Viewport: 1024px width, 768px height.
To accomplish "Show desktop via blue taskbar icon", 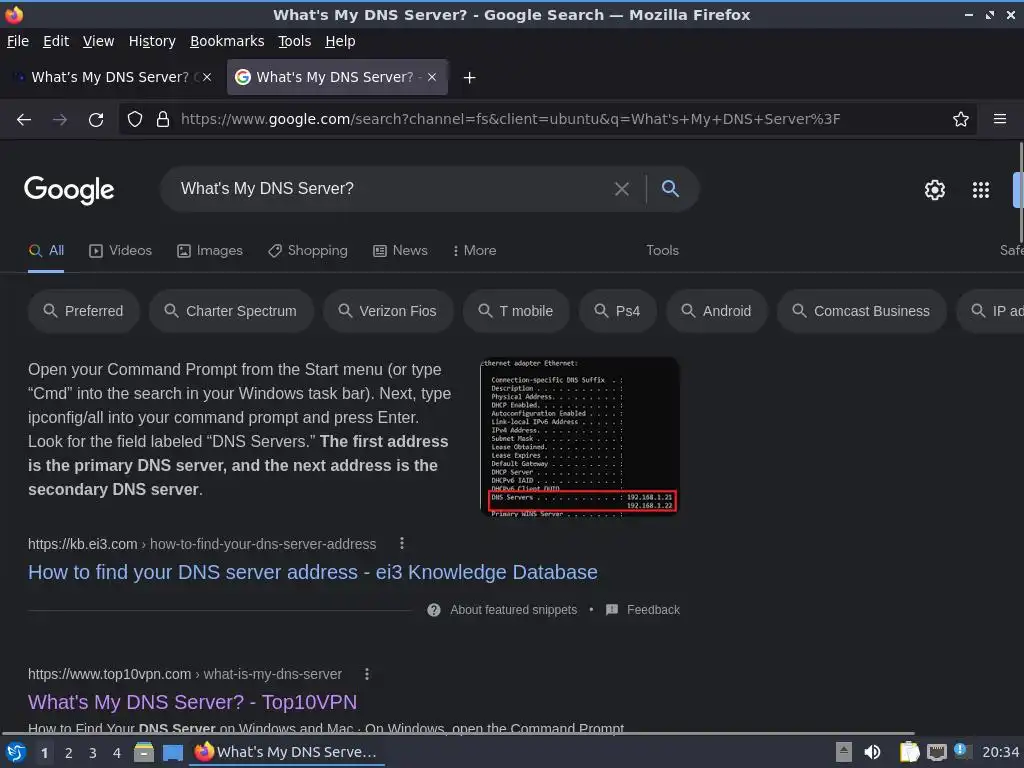I will [172, 753].
